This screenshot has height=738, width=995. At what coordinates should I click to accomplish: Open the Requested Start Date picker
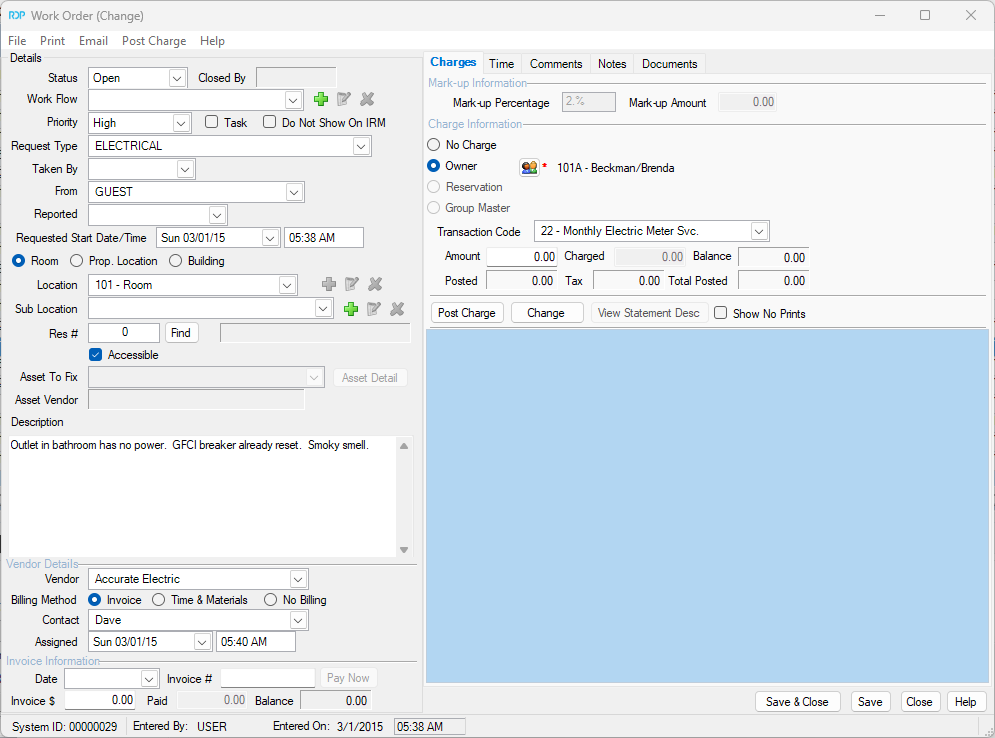point(270,238)
